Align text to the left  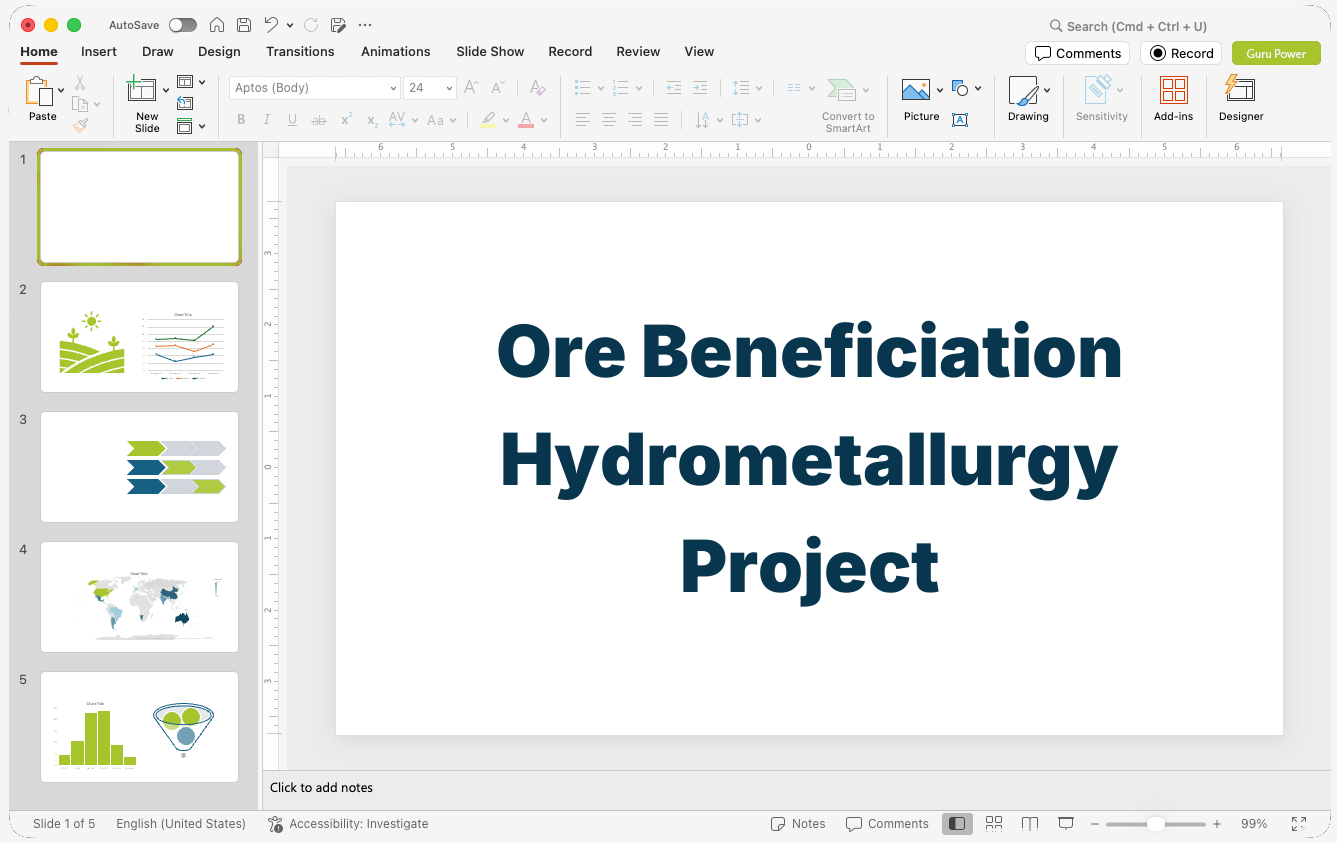coord(583,120)
